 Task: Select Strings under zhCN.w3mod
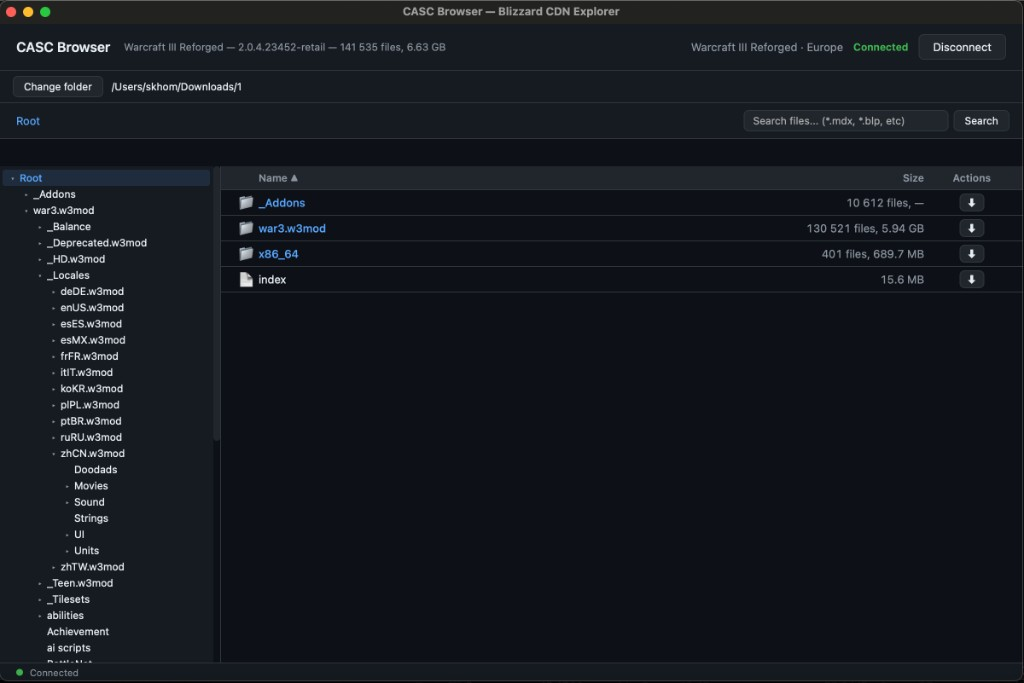point(91,518)
